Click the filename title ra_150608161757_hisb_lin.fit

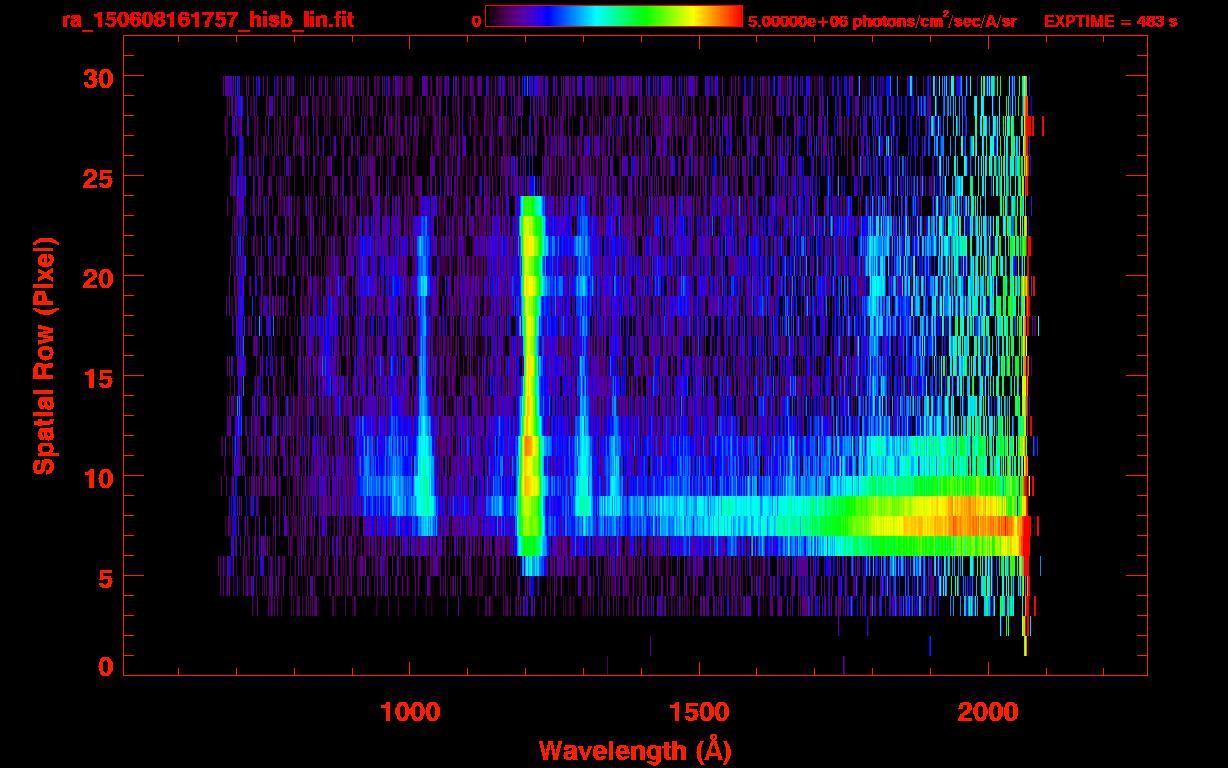pyautogui.click(x=207, y=20)
